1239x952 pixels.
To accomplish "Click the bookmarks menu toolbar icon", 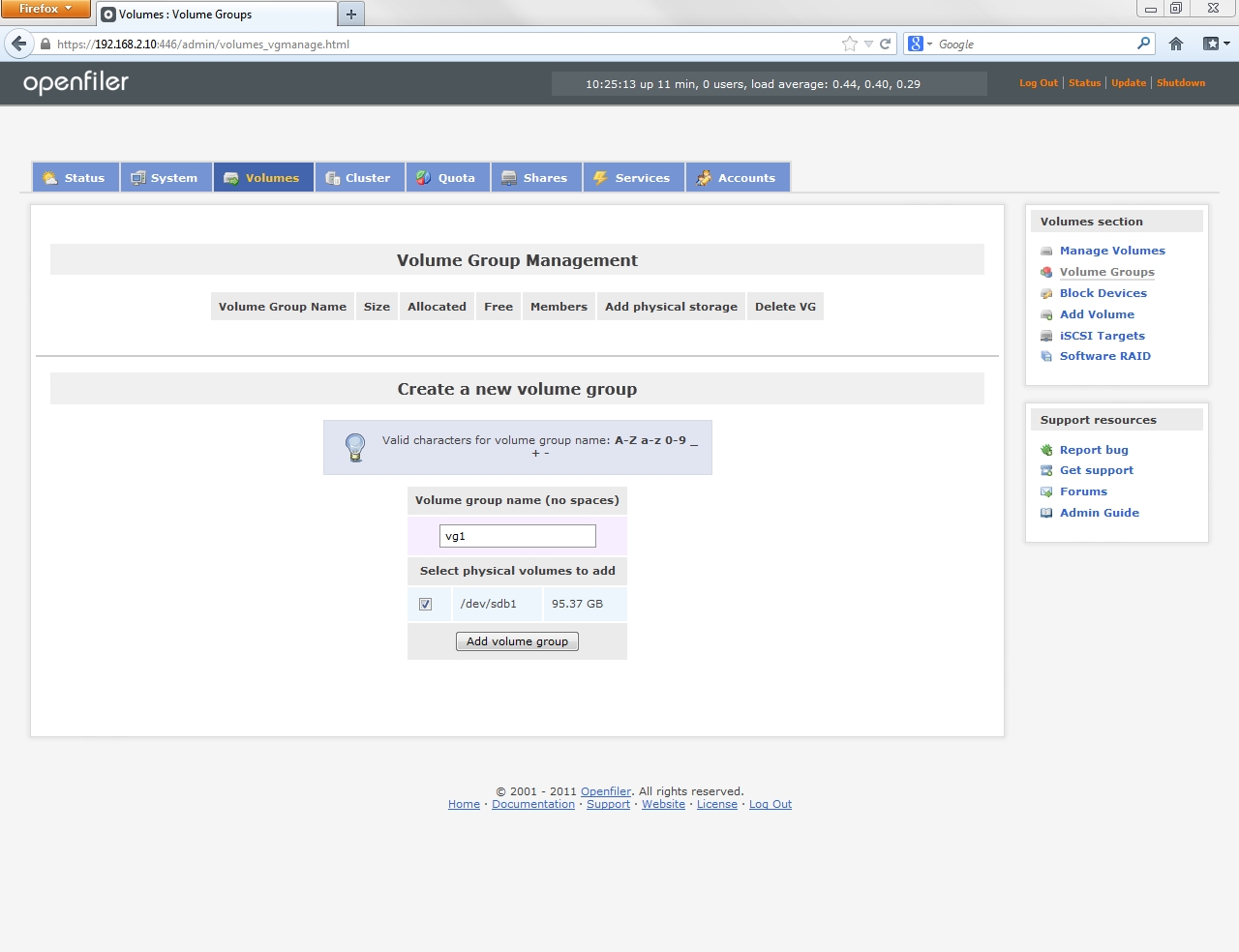I will click(1215, 44).
